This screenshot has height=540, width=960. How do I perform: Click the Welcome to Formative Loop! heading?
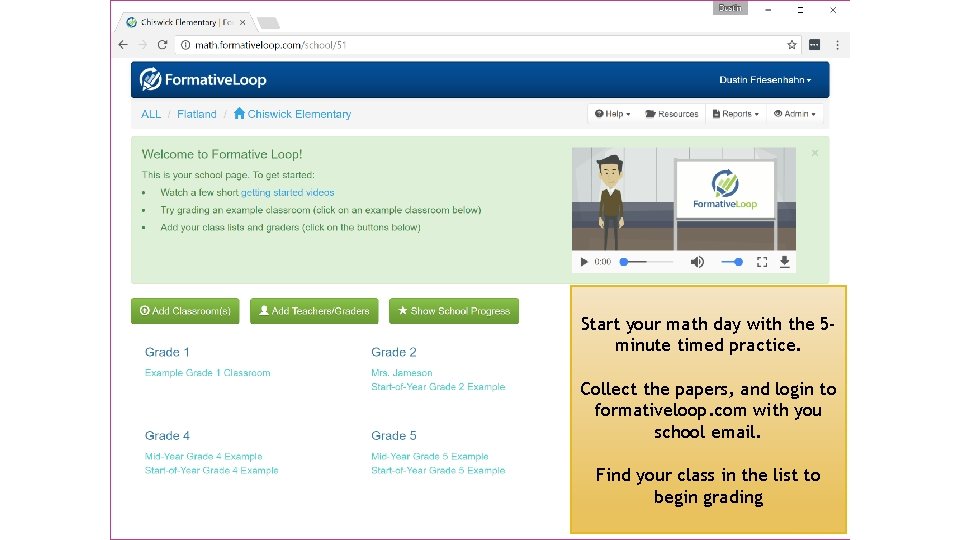(x=222, y=154)
